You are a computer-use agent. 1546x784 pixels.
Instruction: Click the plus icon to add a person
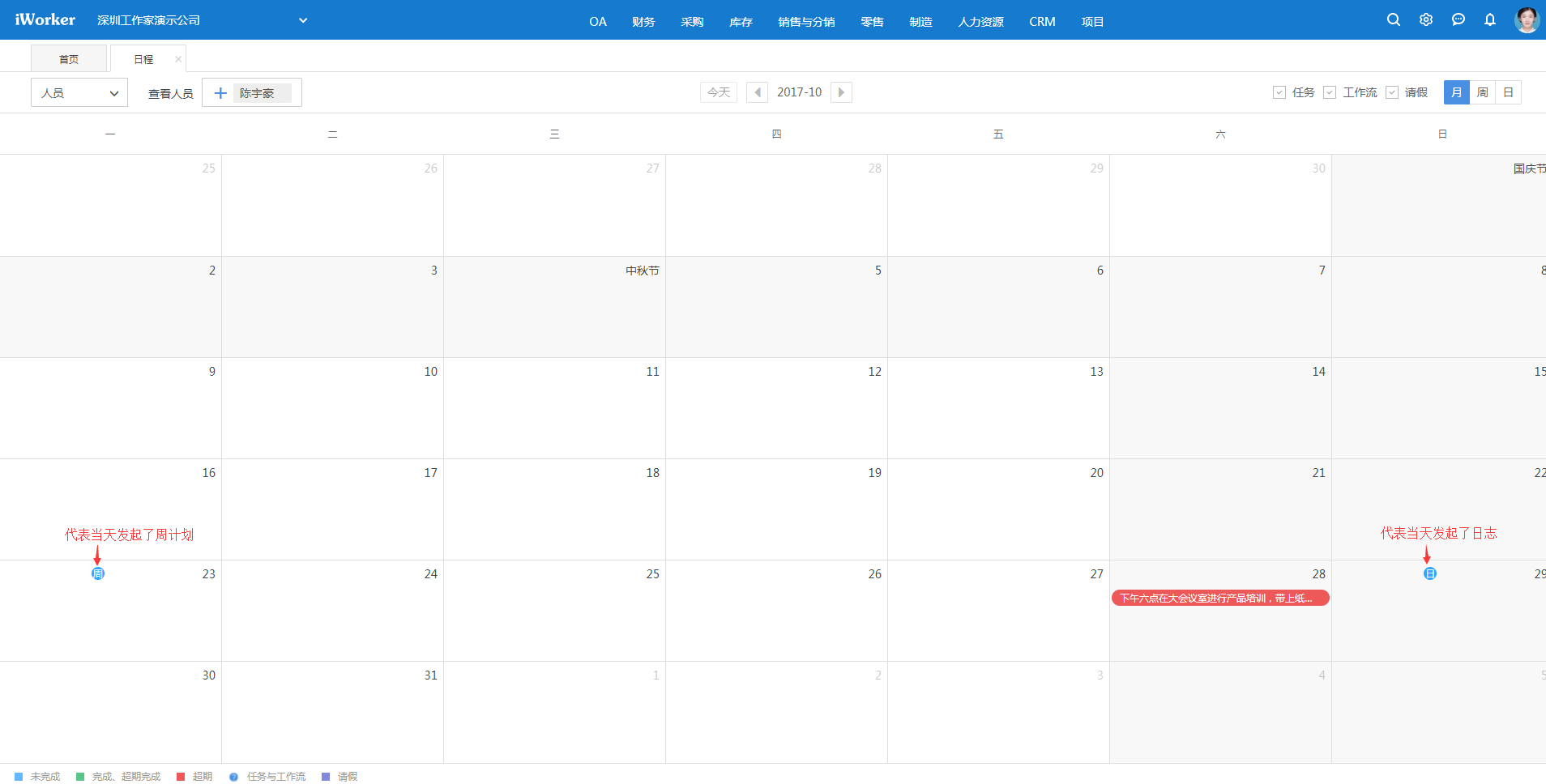(220, 93)
